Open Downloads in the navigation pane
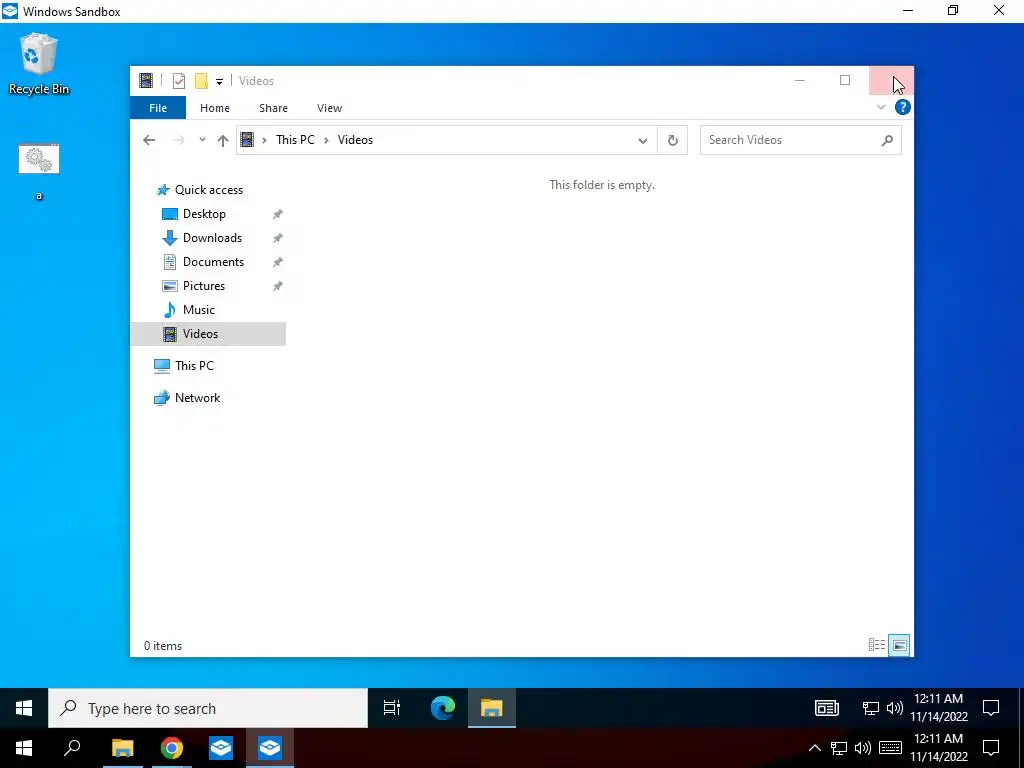Image resolution: width=1024 pixels, height=768 pixels. point(212,238)
